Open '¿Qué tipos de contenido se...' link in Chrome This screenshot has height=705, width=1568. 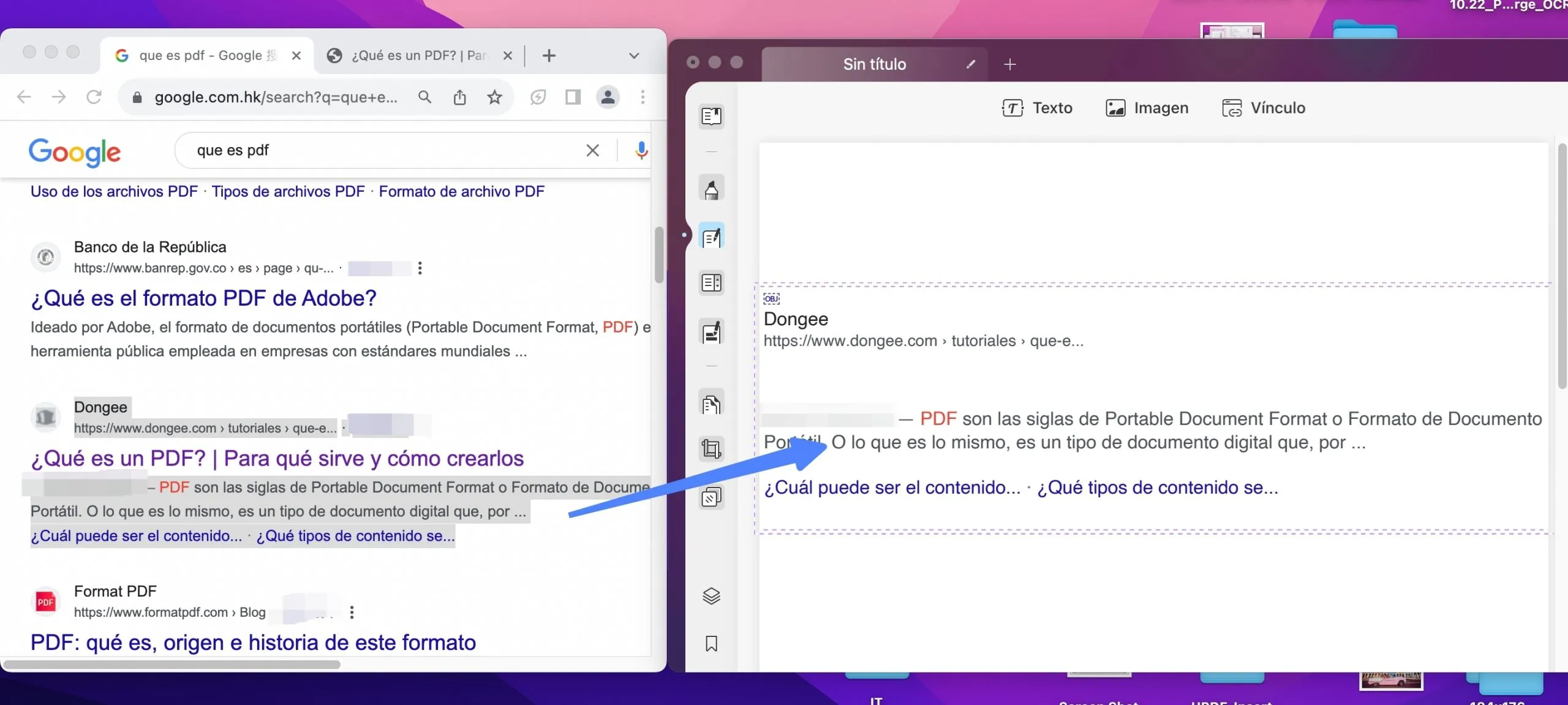[x=355, y=535]
